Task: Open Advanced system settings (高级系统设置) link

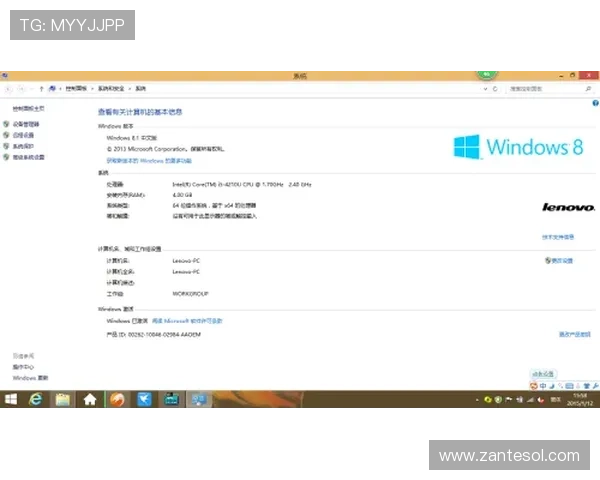Action: (29, 157)
